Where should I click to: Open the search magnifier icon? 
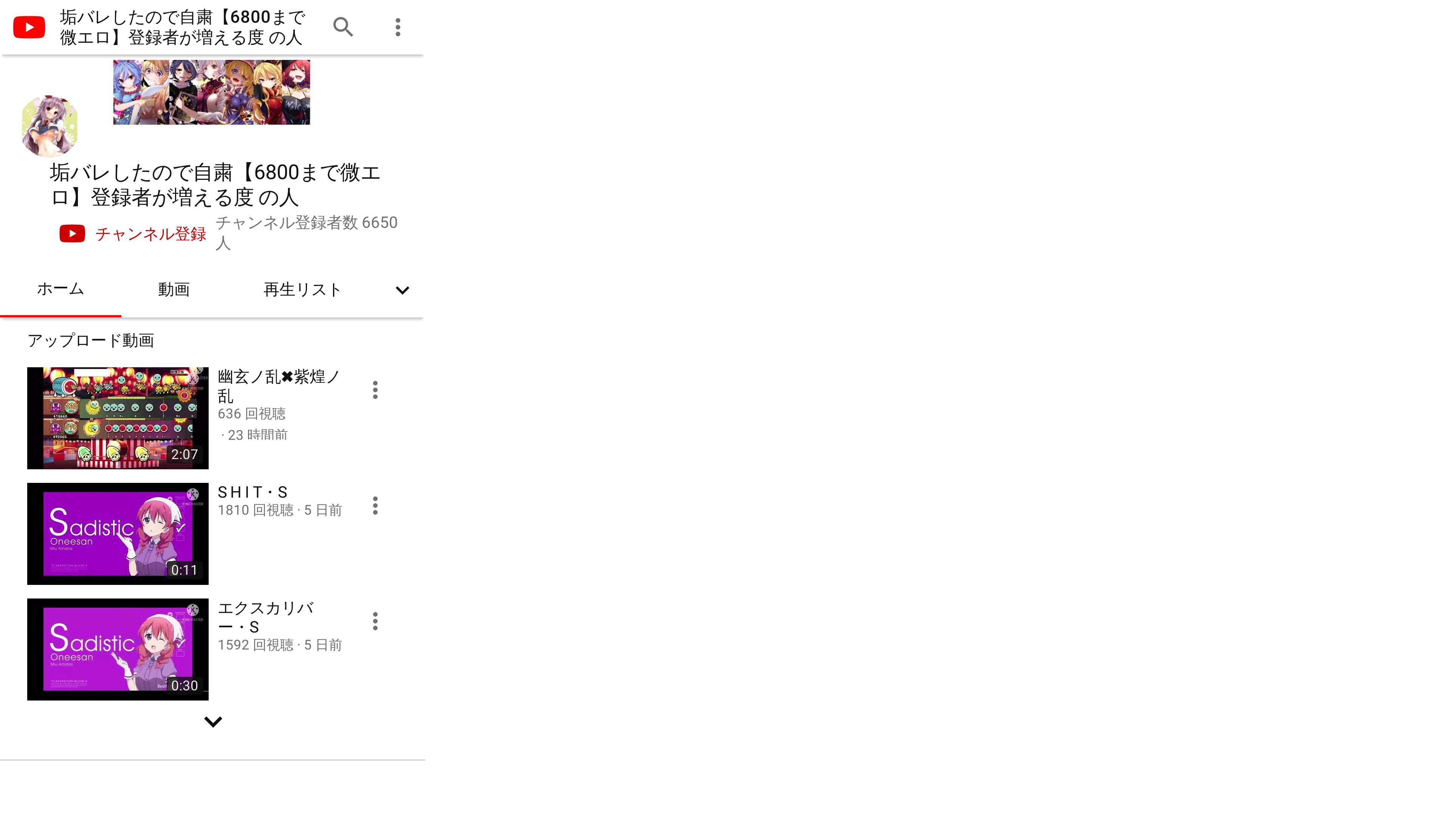click(343, 26)
